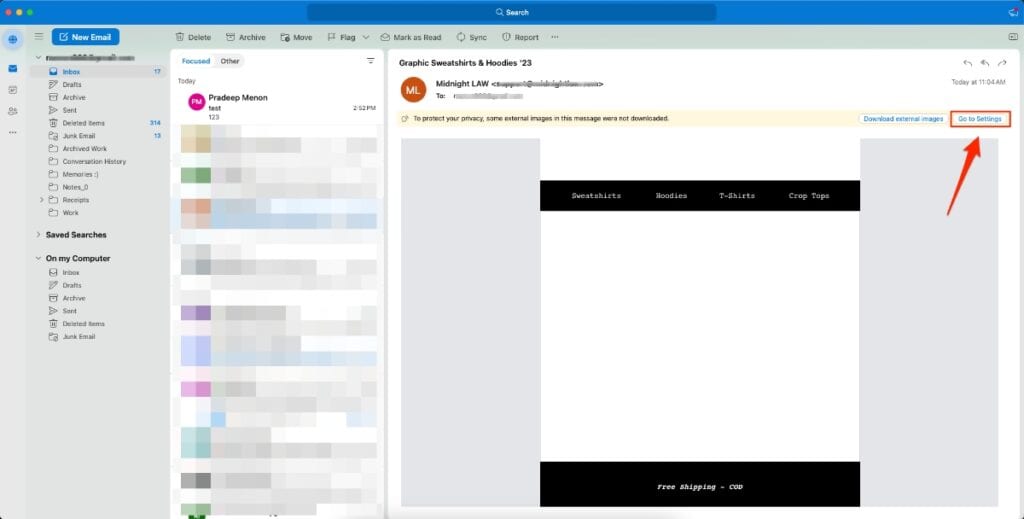Archive the message via toolbar

point(246,37)
